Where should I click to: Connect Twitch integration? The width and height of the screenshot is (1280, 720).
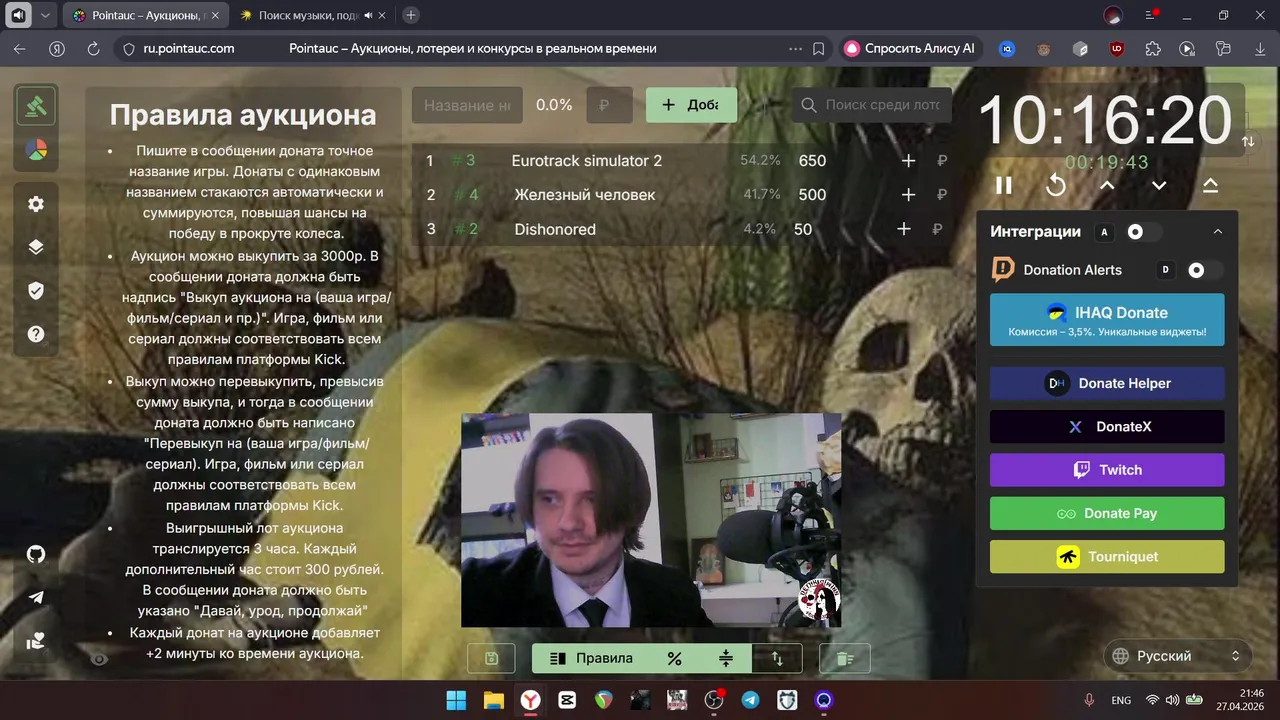(x=1107, y=470)
